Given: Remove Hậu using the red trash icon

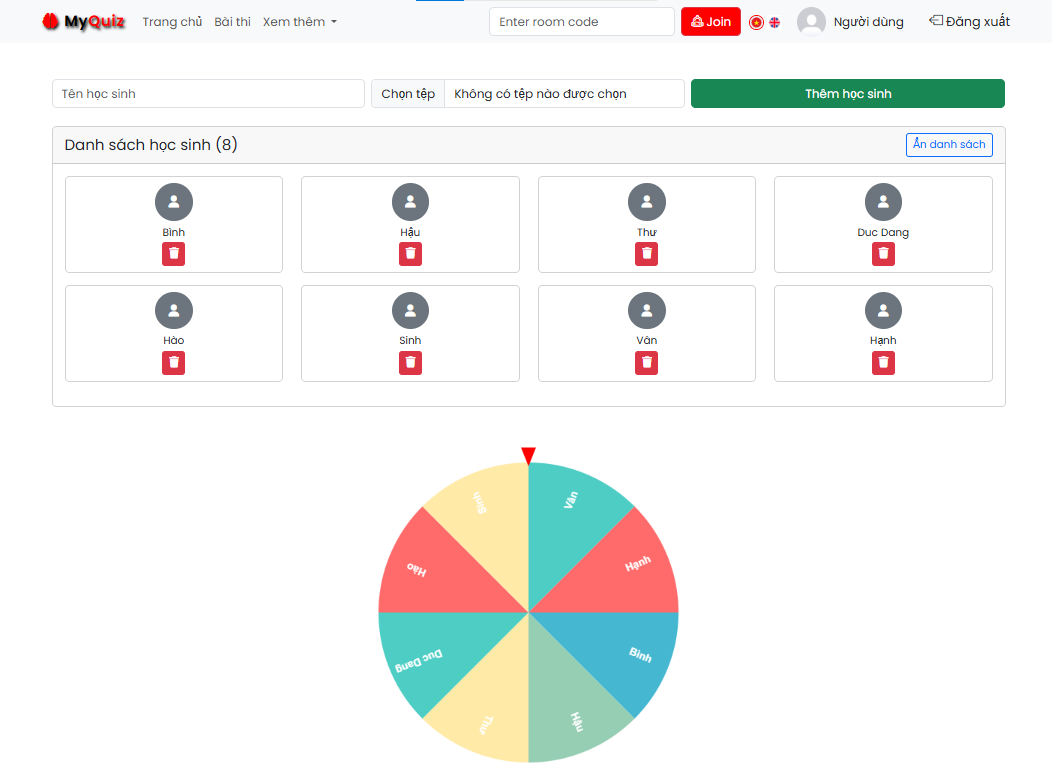Looking at the screenshot, I should click(410, 254).
